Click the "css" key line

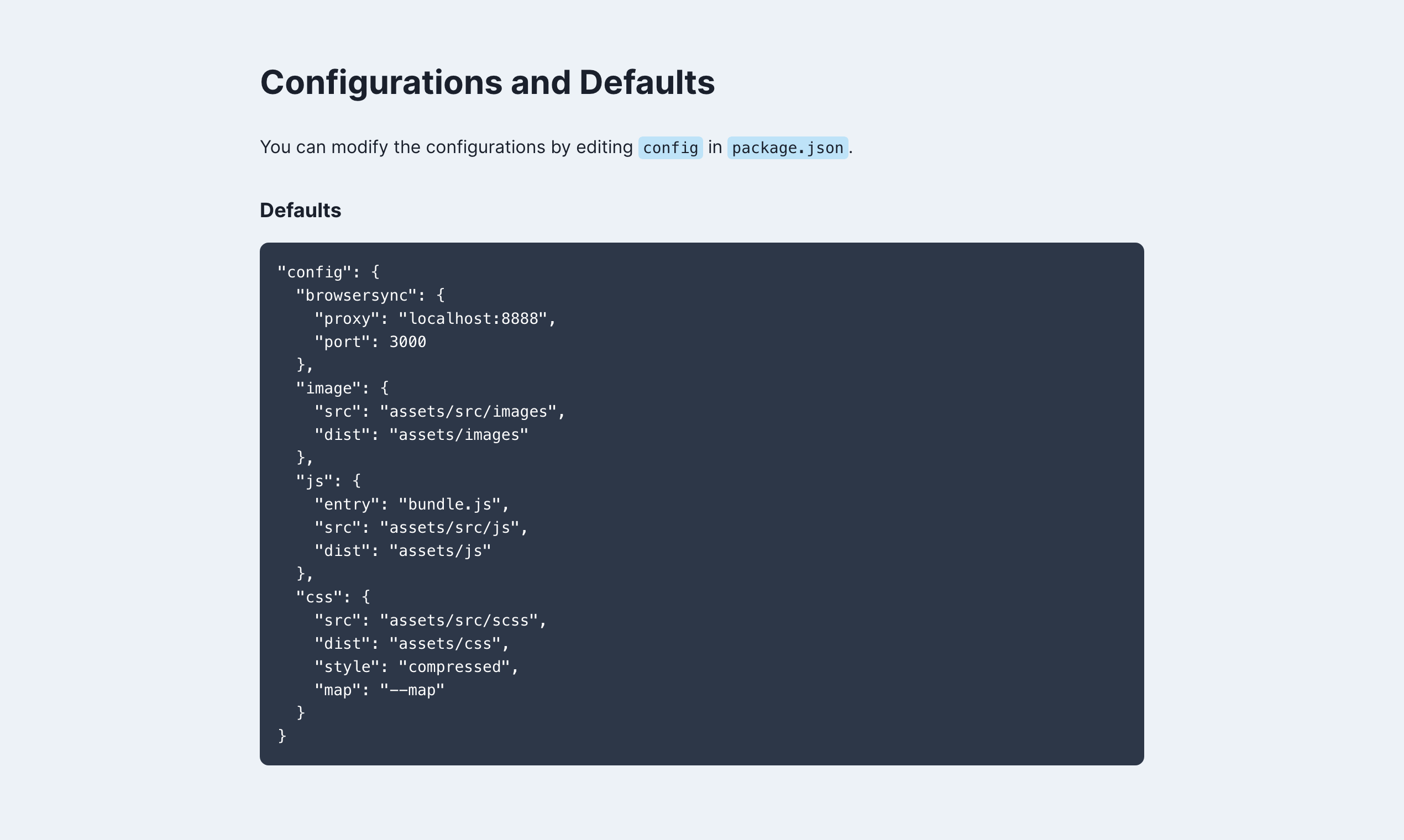point(333,597)
